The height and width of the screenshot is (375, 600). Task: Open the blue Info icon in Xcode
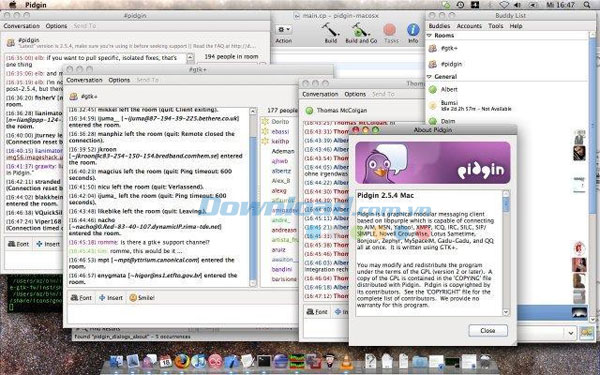tap(413, 30)
